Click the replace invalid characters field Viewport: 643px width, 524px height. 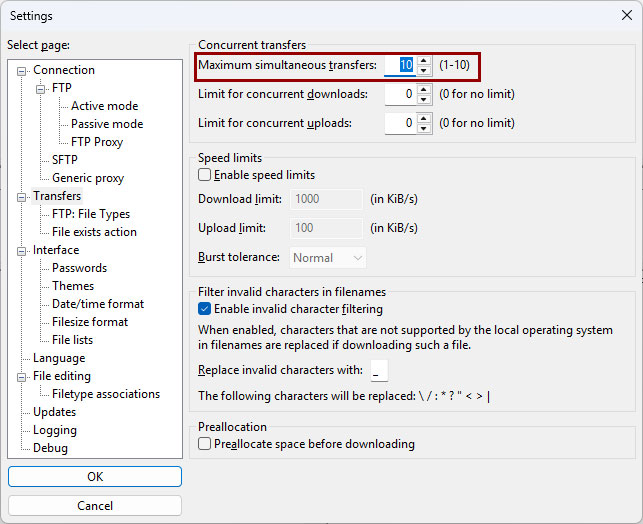click(379, 370)
